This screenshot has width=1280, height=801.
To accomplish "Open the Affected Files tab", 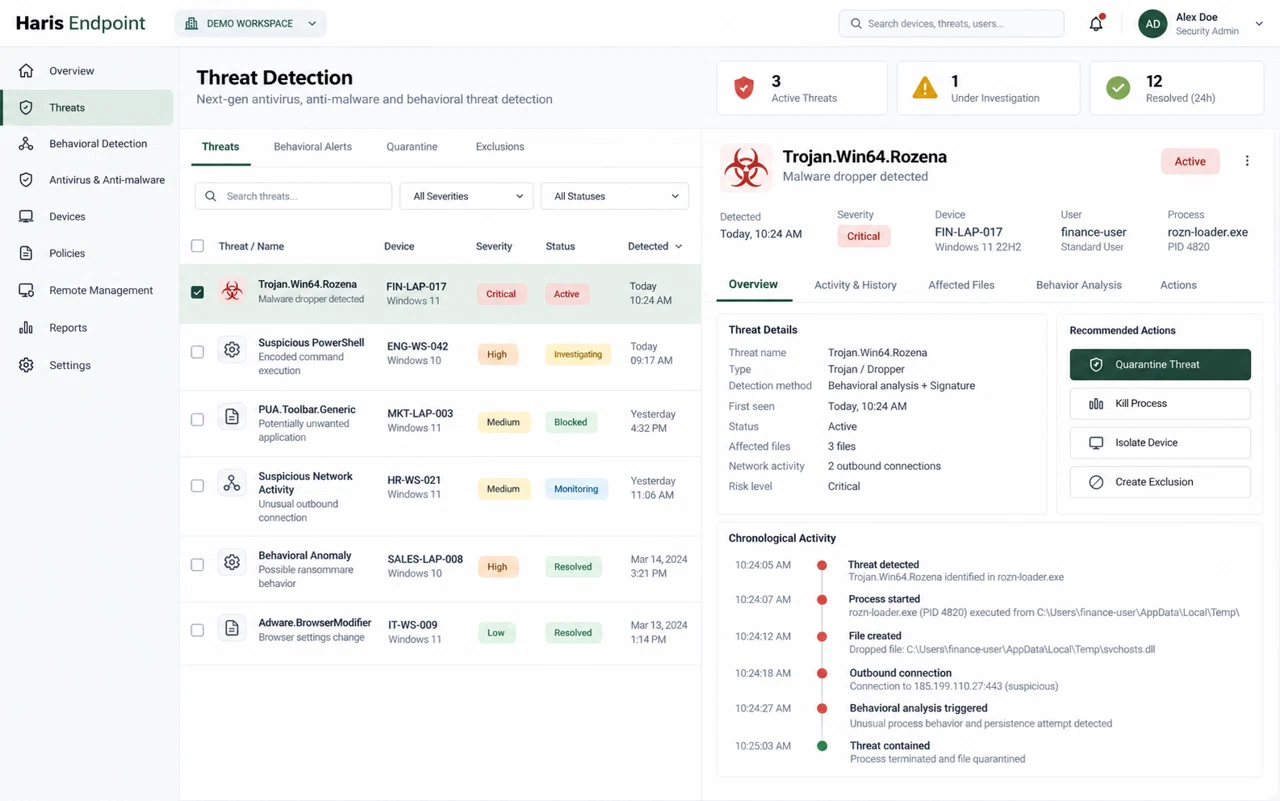I will point(961,285).
